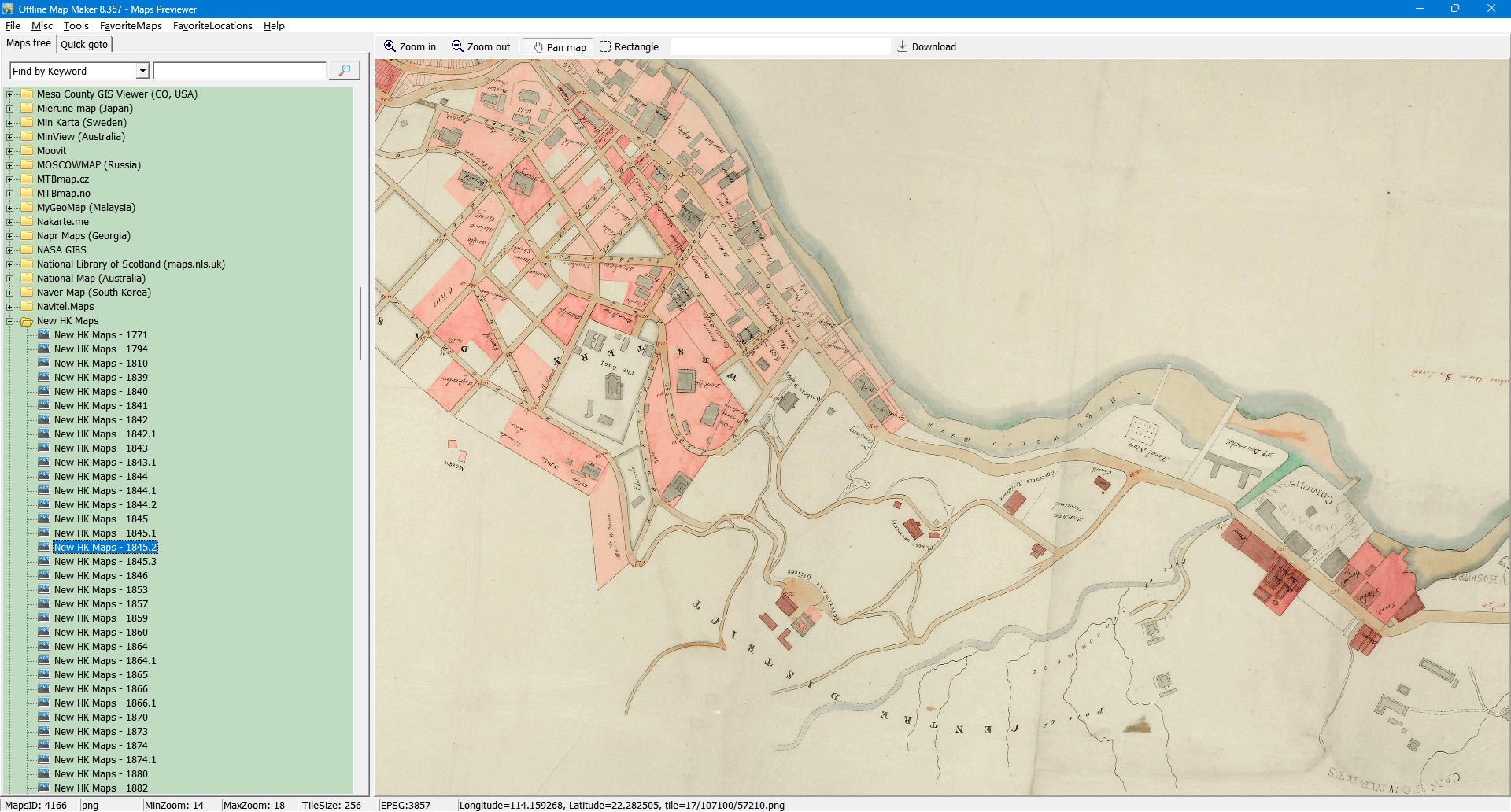Open the Tools menu
Viewport: 1511px width, 812px height.
click(x=76, y=26)
